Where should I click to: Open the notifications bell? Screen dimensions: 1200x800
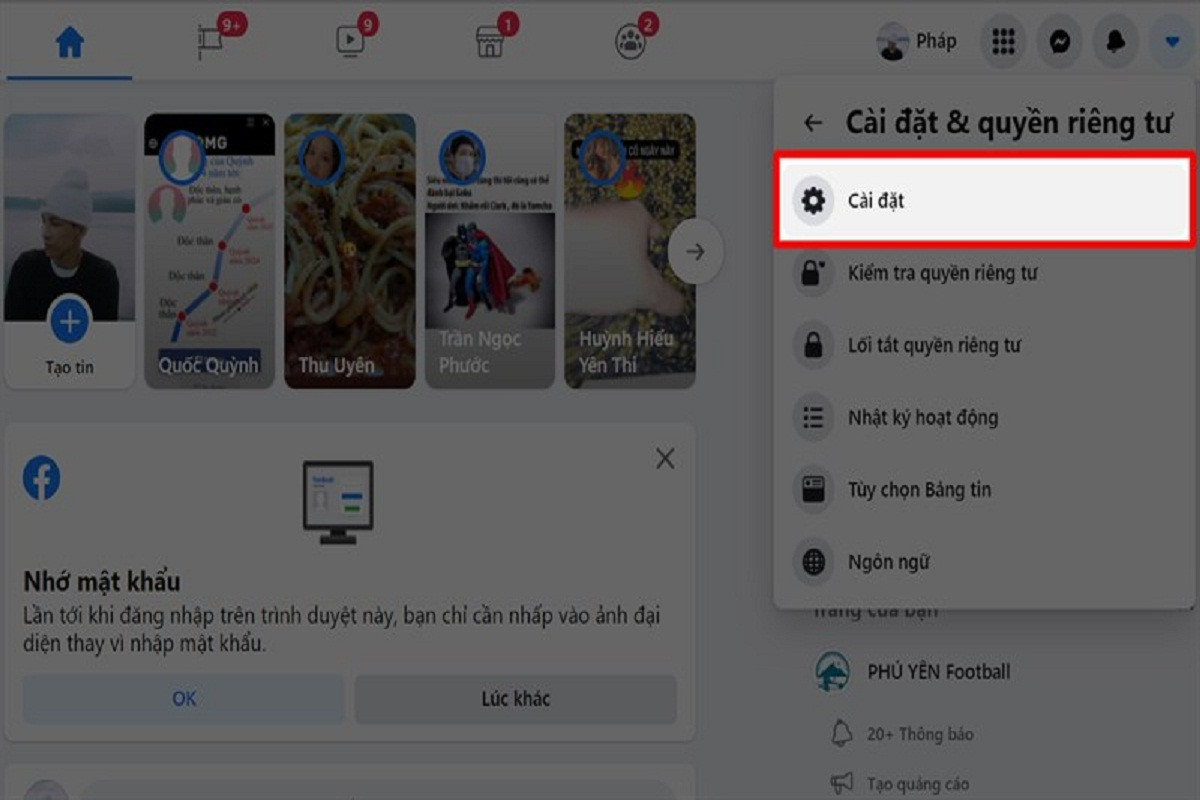pos(1116,42)
